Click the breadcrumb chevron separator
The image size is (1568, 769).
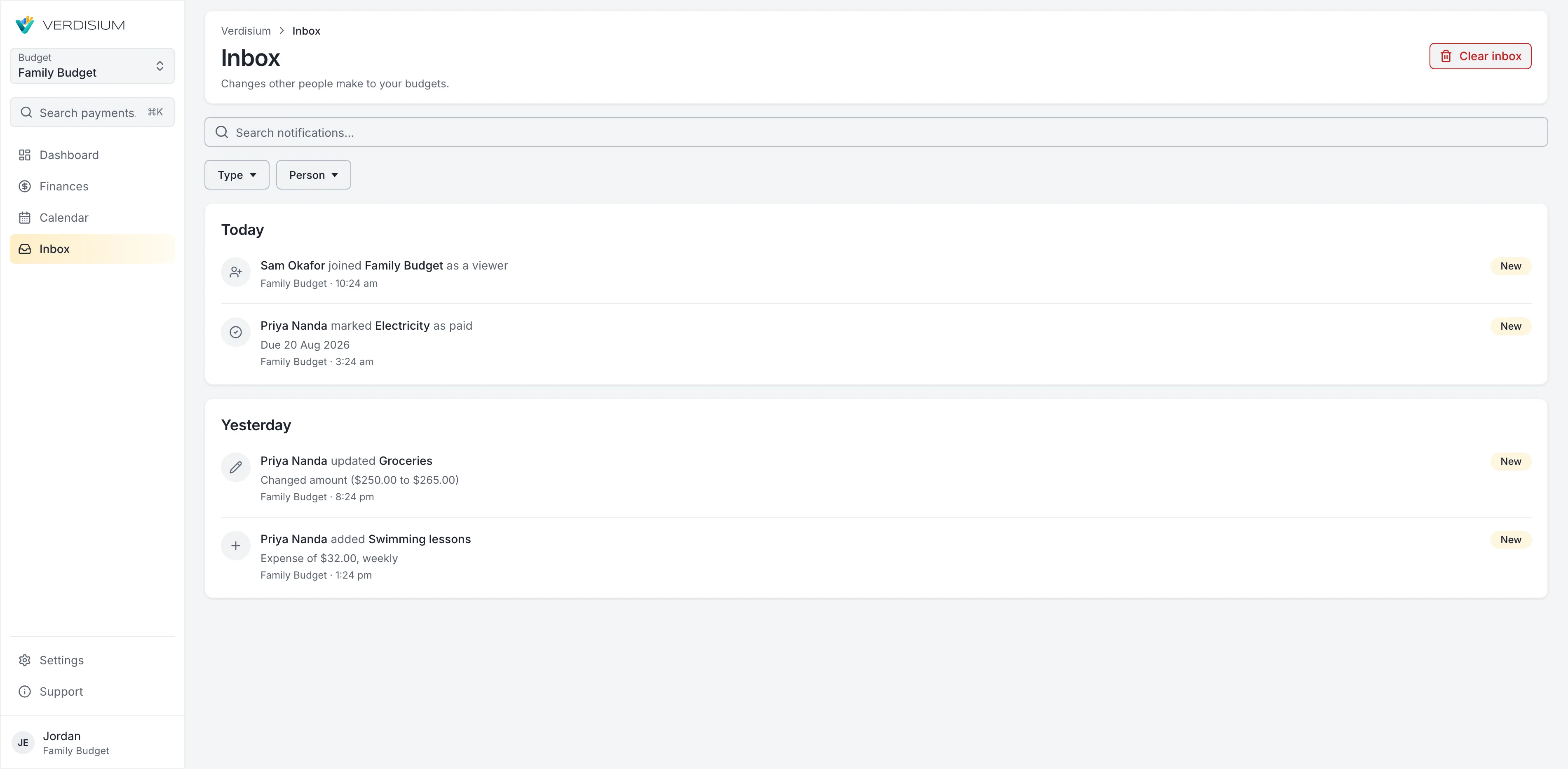tap(282, 30)
